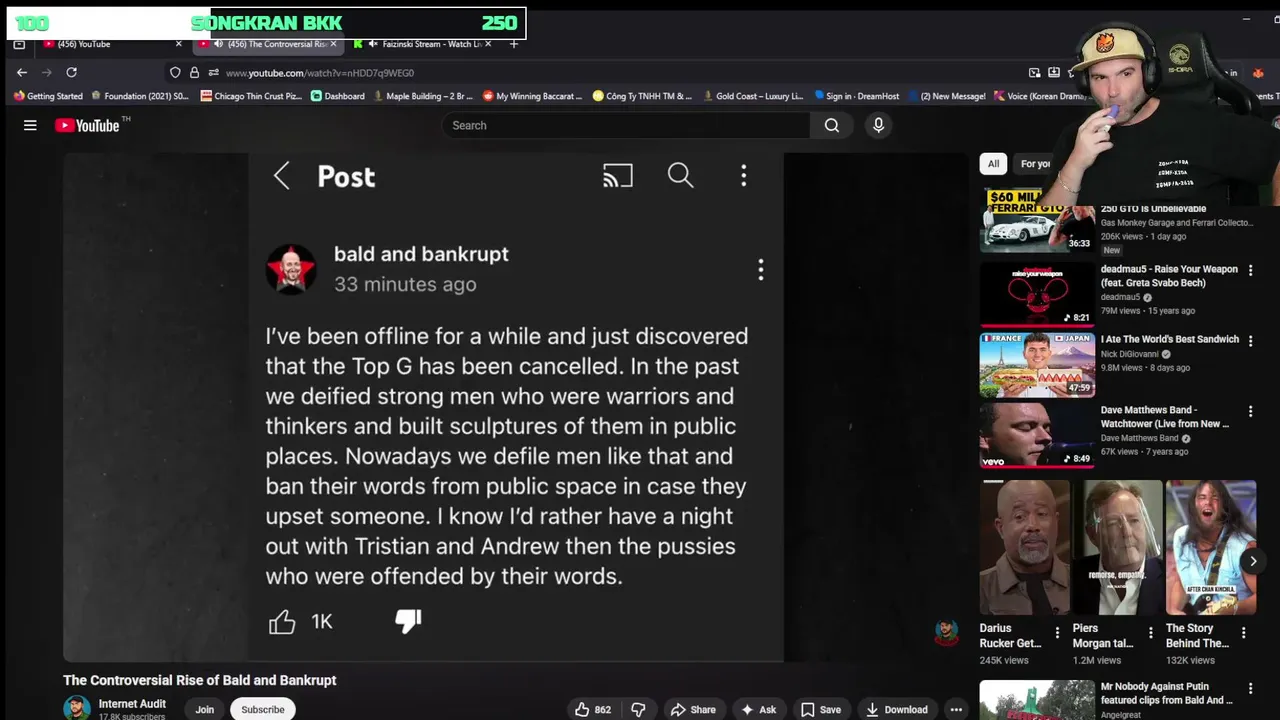Open the tracking protection shield icon

click(175, 73)
